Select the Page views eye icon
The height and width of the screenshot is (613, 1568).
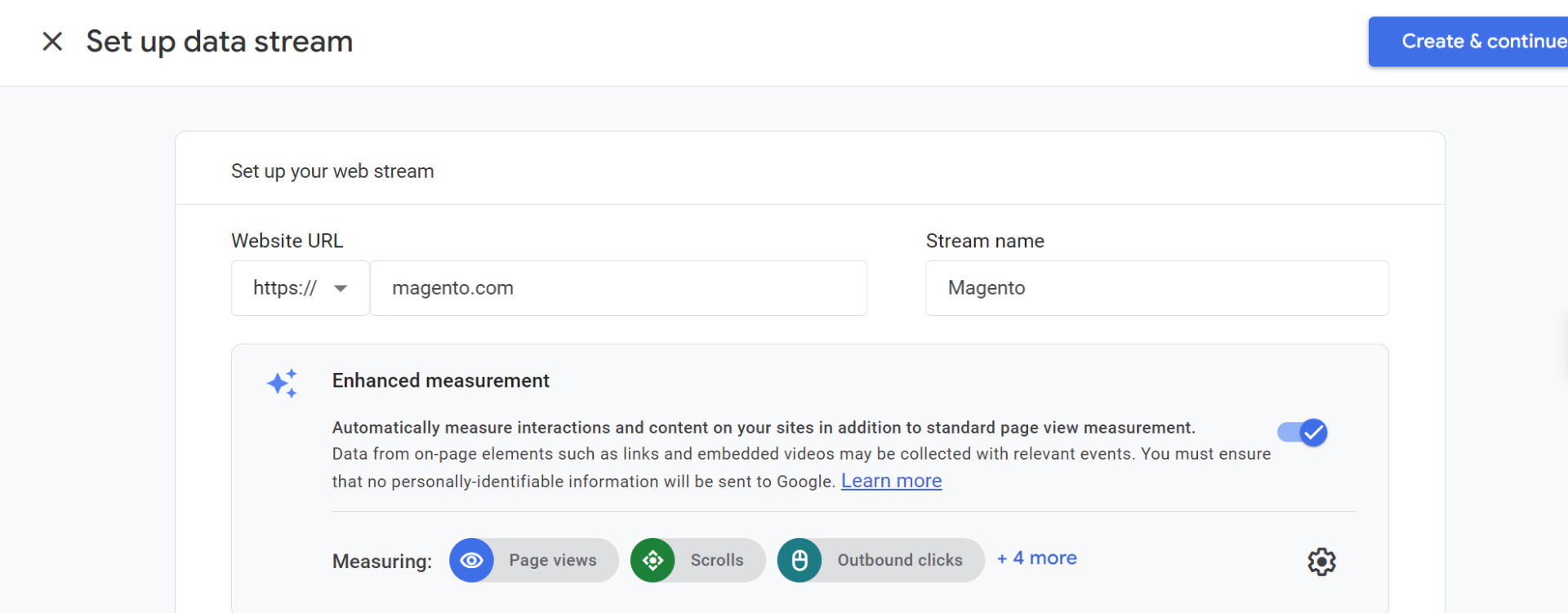pos(471,560)
